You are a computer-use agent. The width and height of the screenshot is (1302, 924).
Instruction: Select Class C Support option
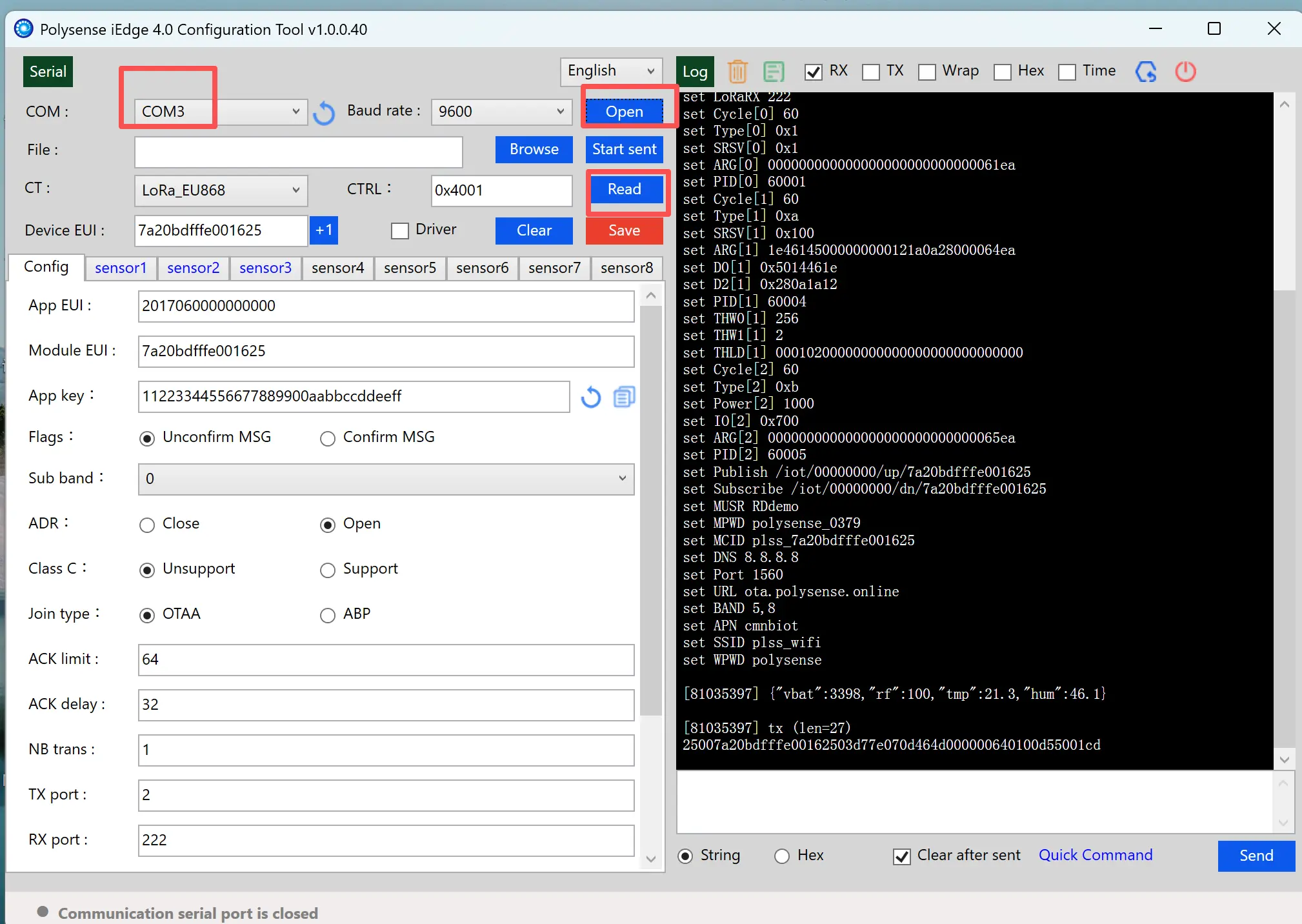pyautogui.click(x=328, y=570)
